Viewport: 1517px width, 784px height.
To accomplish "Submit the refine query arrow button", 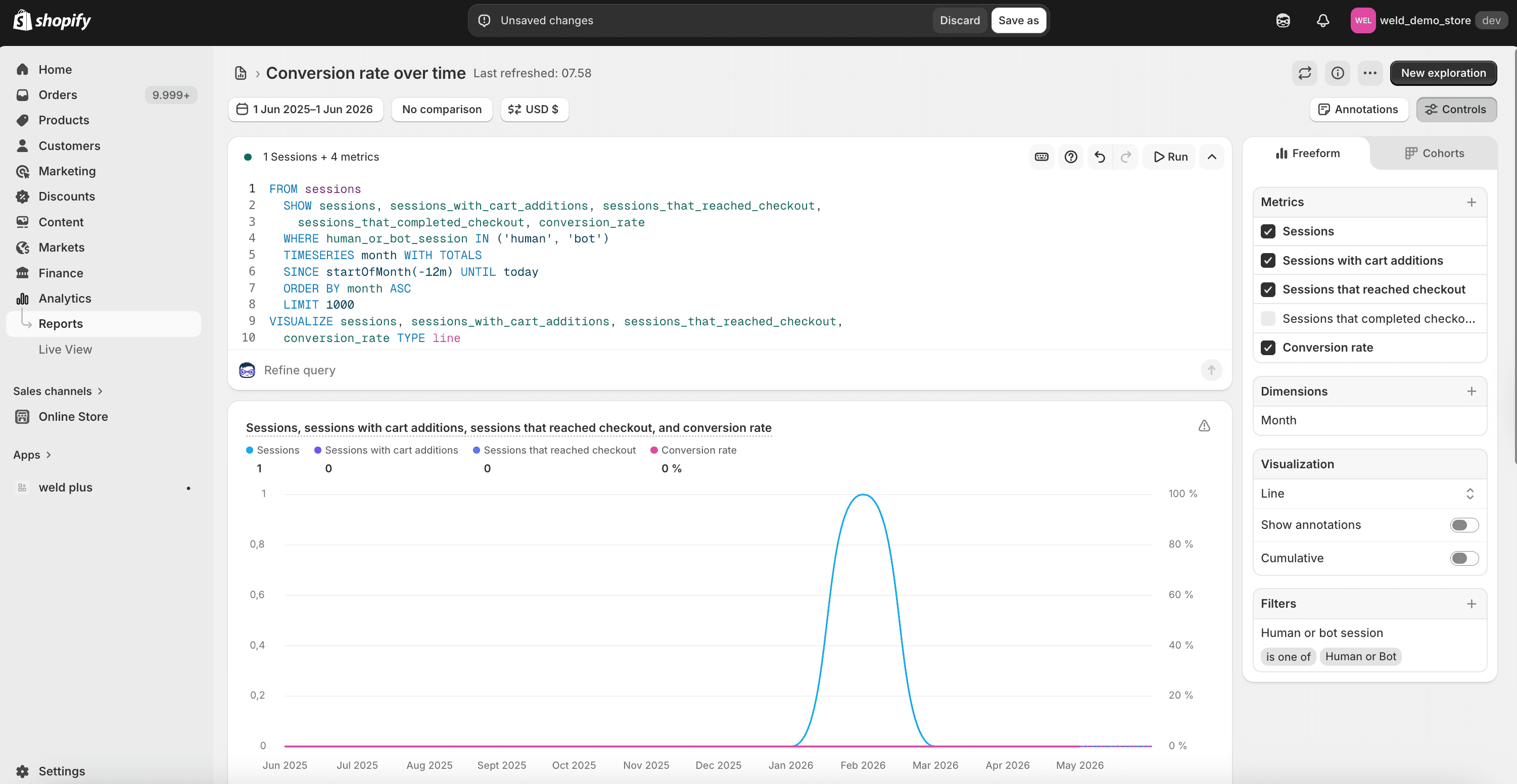I will click(1211, 370).
